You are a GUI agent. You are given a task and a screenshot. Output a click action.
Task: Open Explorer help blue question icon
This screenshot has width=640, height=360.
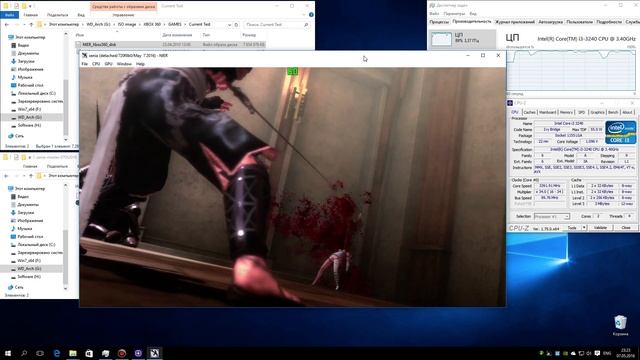pyautogui.click(x=311, y=15)
